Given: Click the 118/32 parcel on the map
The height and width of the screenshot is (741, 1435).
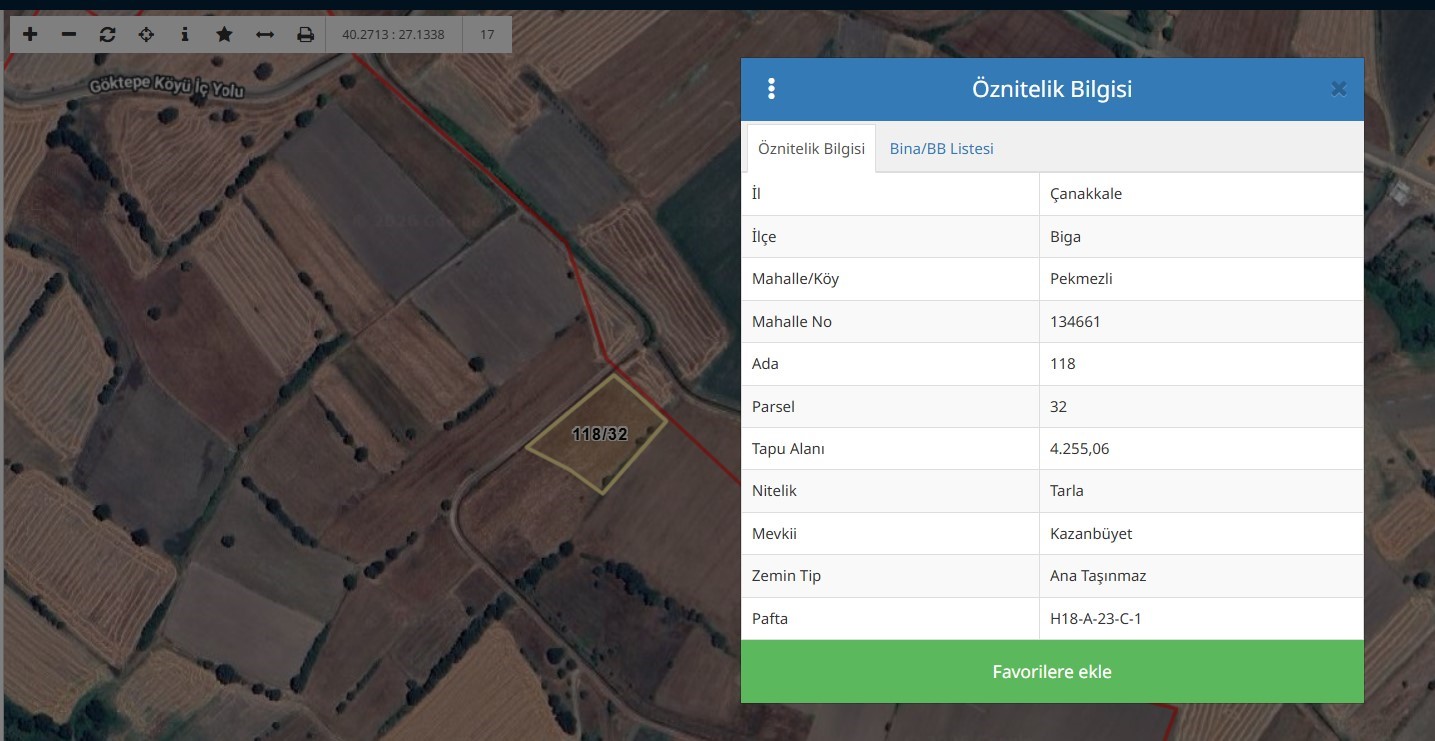Looking at the screenshot, I should 599,435.
